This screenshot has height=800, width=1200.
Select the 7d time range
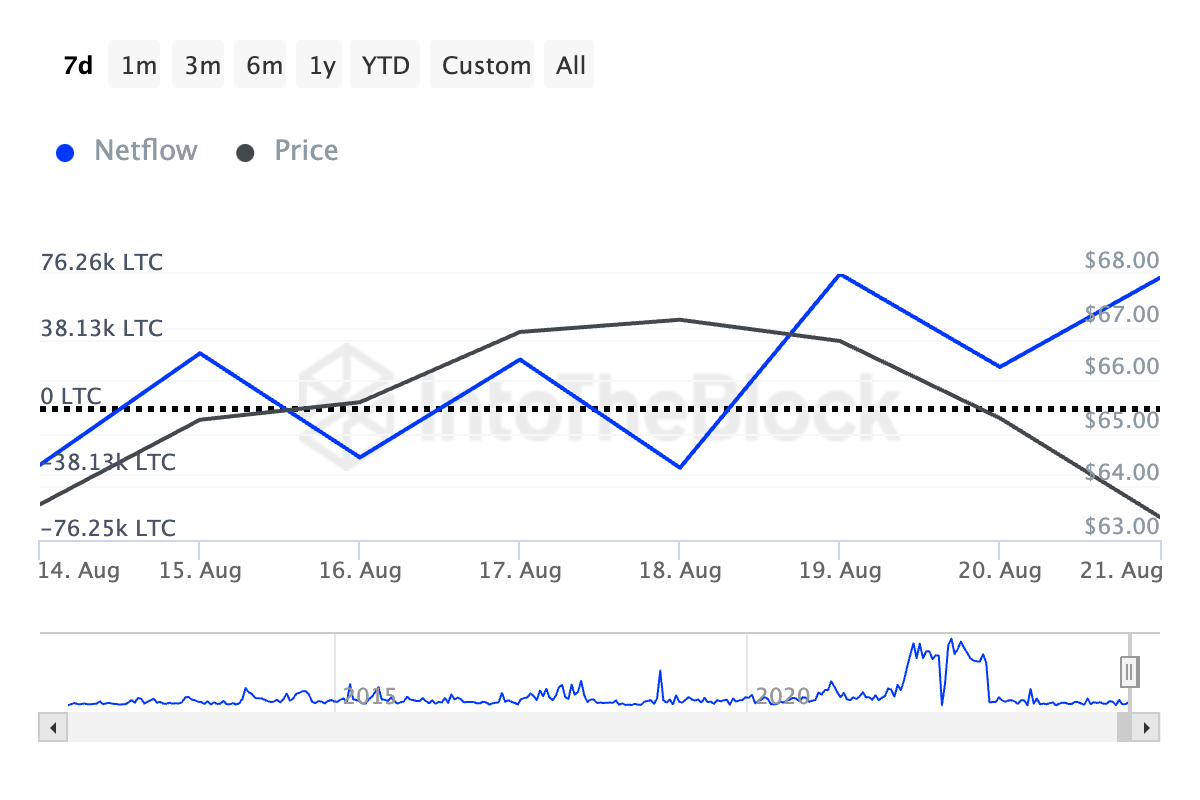[78, 66]
